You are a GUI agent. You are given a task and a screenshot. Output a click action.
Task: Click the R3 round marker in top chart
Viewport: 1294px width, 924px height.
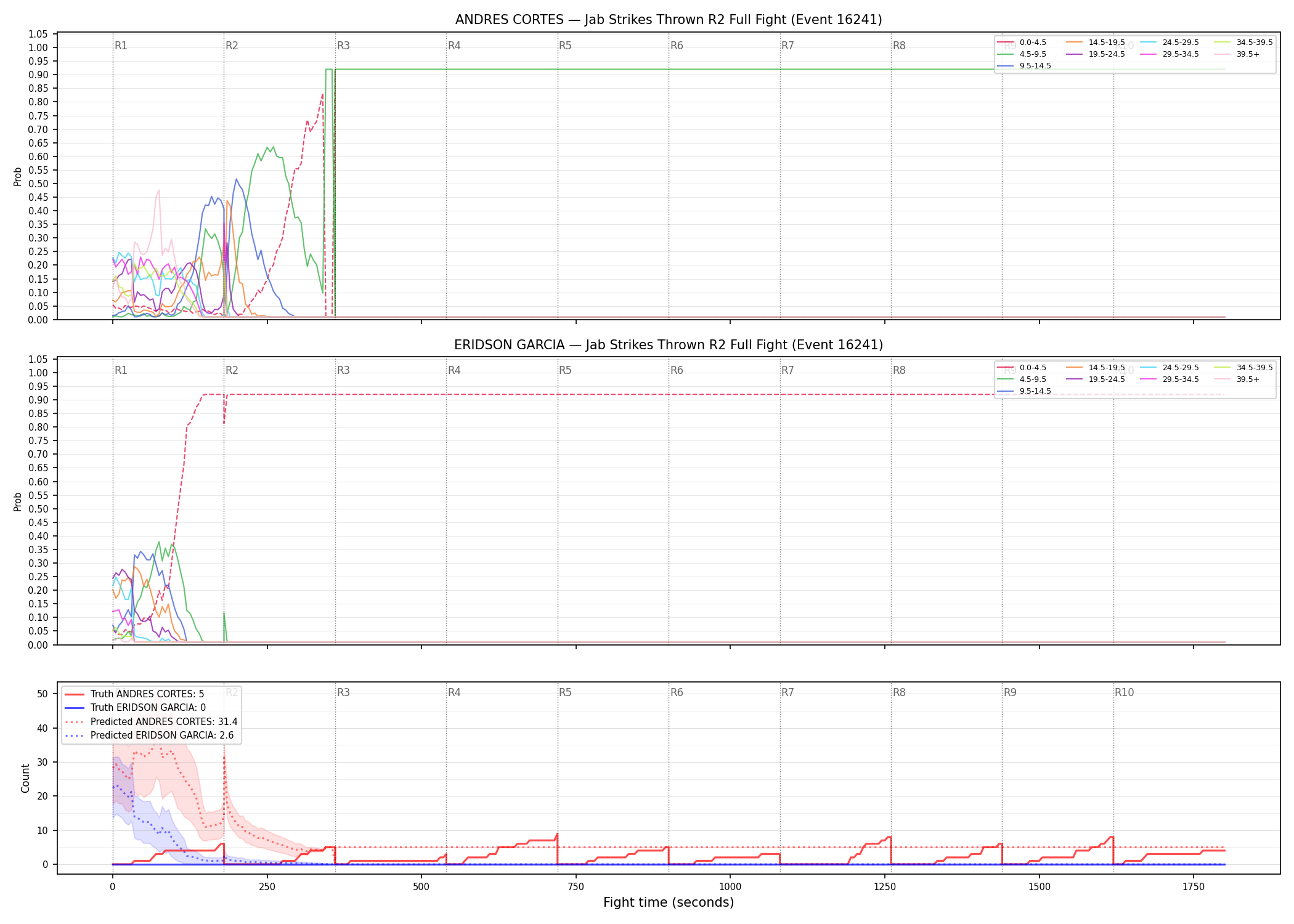tap(343, 46)
